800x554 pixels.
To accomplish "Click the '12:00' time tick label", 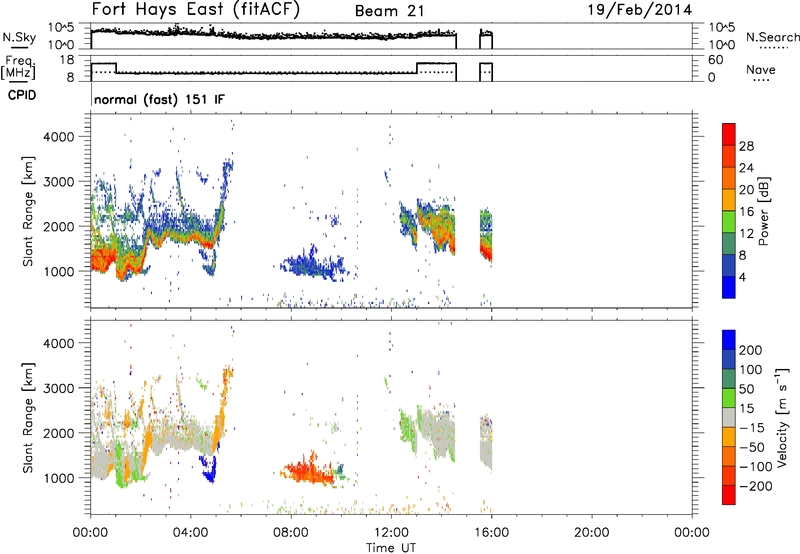I will click(391, 533).
